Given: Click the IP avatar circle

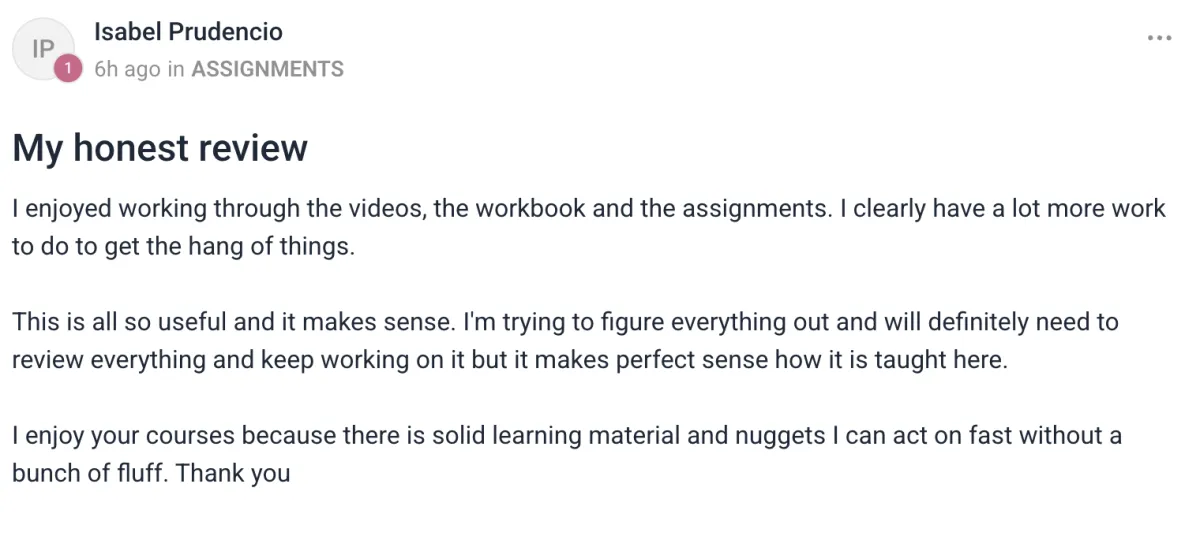Looking at the screenshot, I should (x=42, y=47).
